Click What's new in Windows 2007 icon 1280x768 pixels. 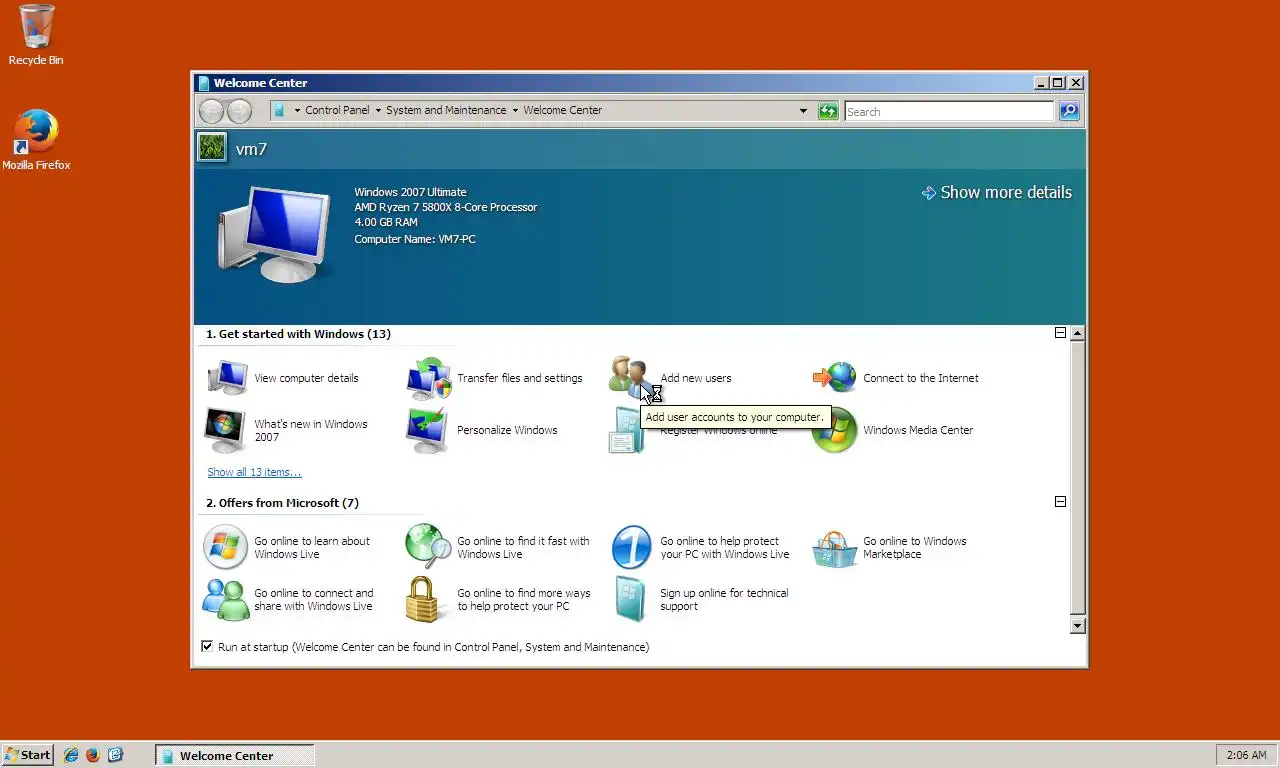[x=225, y=430]
